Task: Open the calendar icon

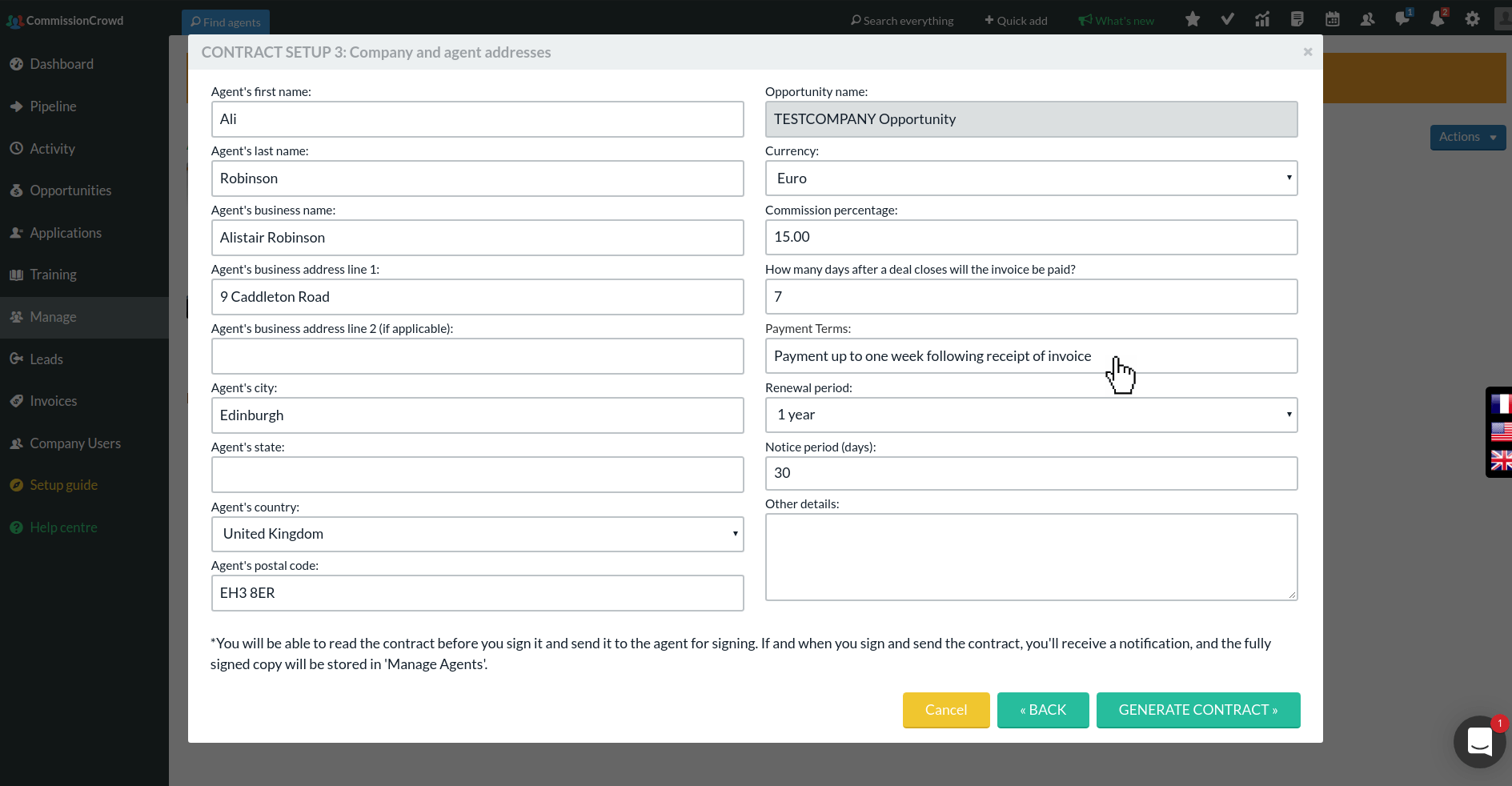Action: [x=1333, y=19]
